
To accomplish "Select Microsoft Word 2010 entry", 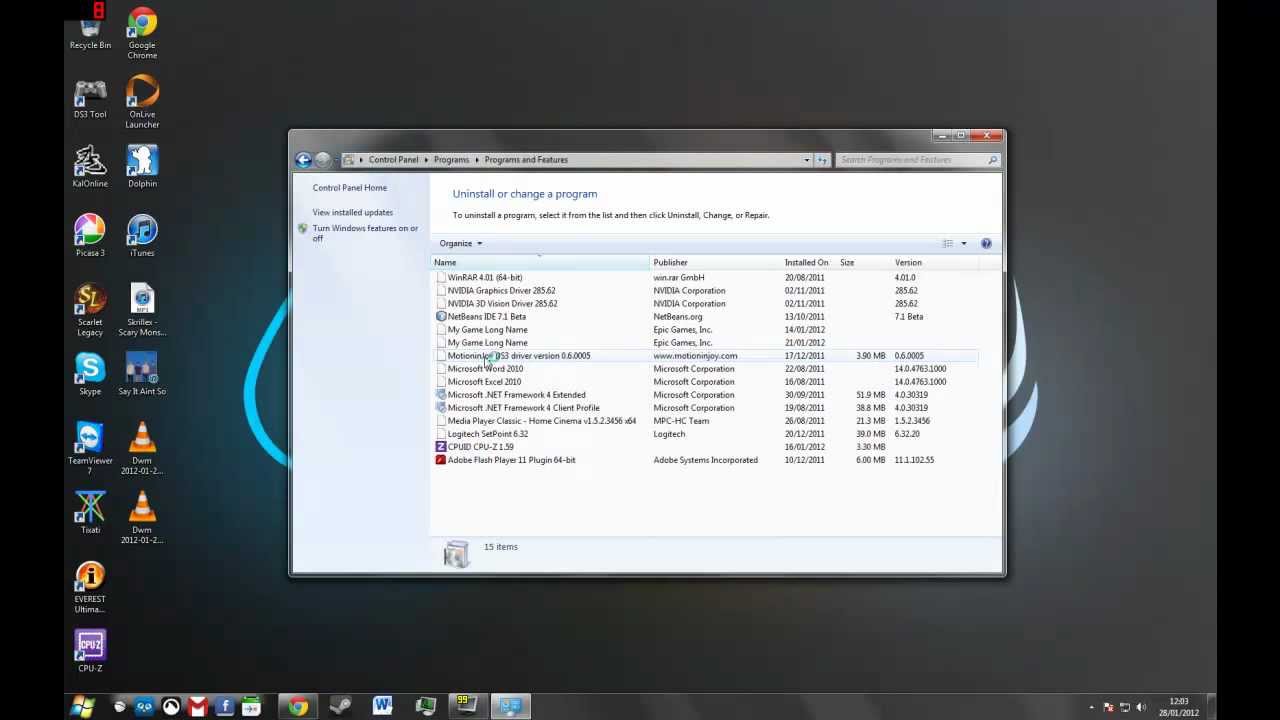I will click(x=706, y=368).
